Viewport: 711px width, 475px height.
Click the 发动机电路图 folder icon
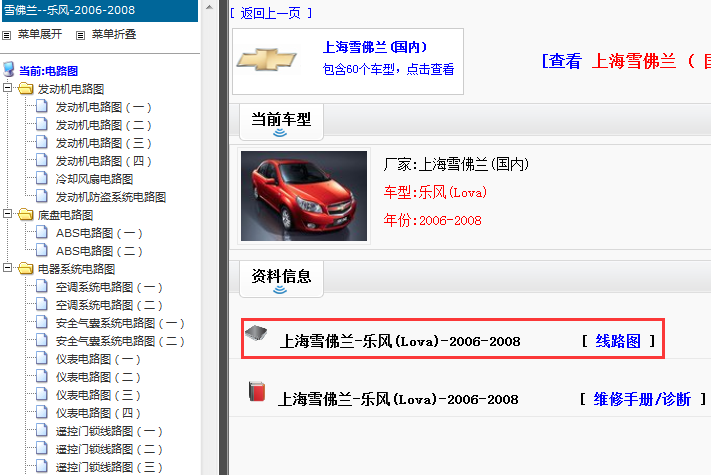click(x=26, y=88)
